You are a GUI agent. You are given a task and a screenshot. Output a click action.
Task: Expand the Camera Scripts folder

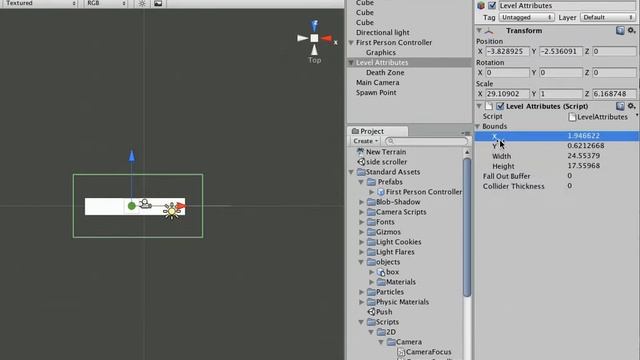click(x=362, y=212)
